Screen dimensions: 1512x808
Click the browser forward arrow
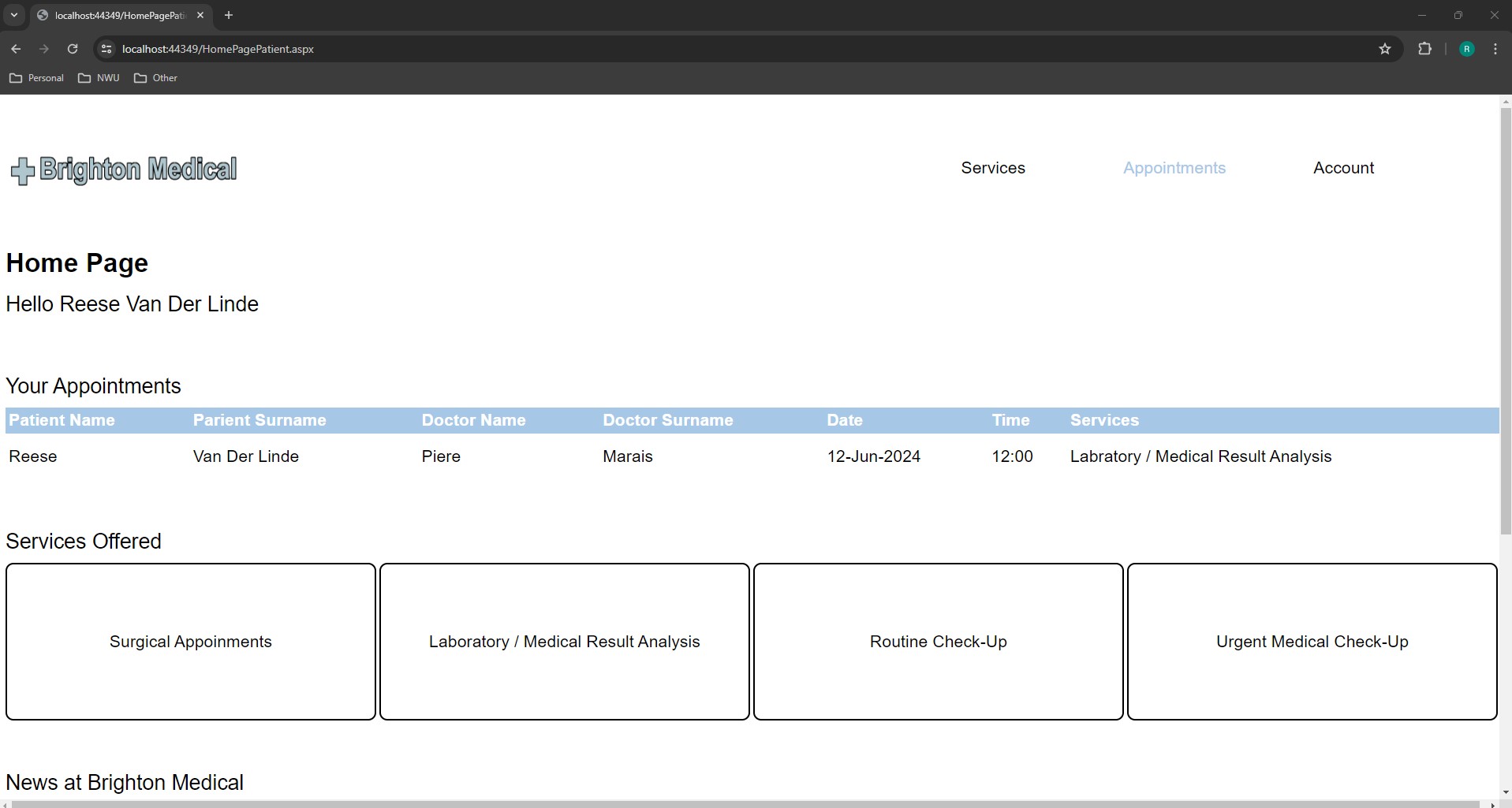[44, 49]
